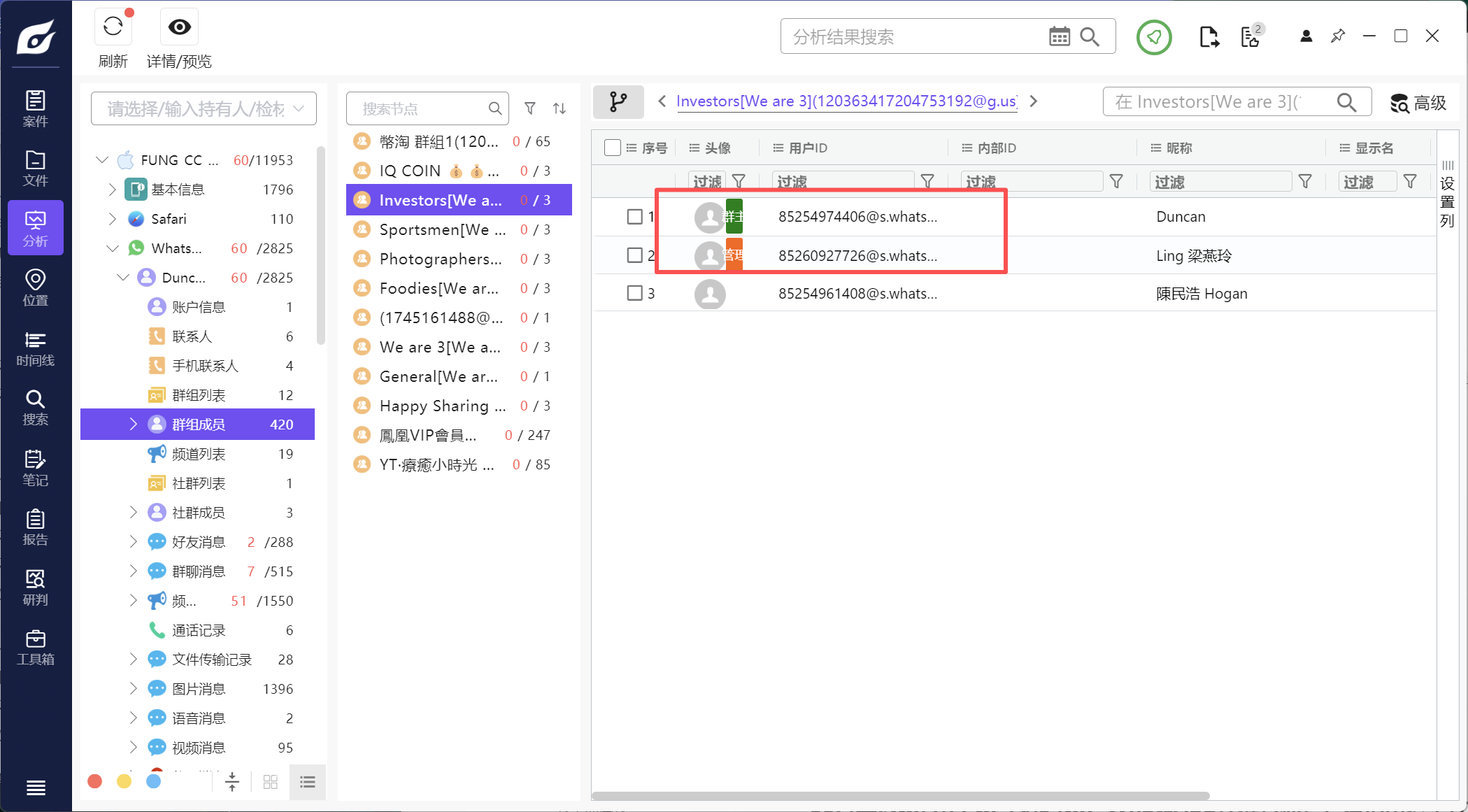Click the Investors[We are 3] breadcrumb link
Viewport: 1468px width, 812px height.
pos(846,101)
